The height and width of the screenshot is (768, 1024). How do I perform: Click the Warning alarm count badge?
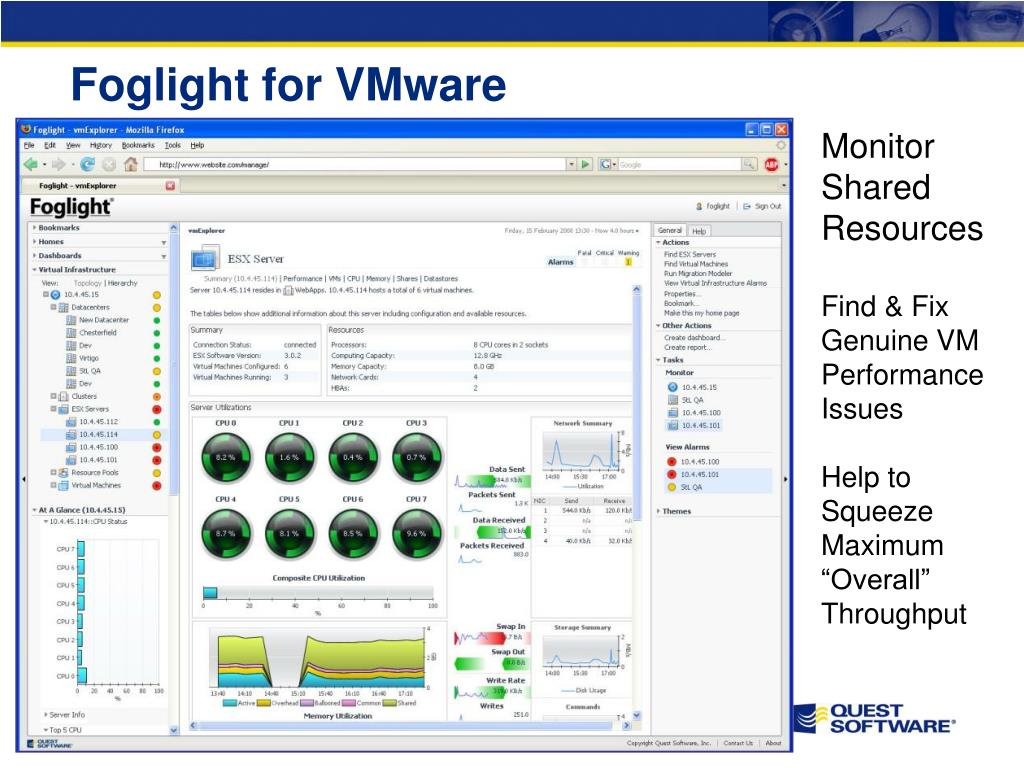628,262
